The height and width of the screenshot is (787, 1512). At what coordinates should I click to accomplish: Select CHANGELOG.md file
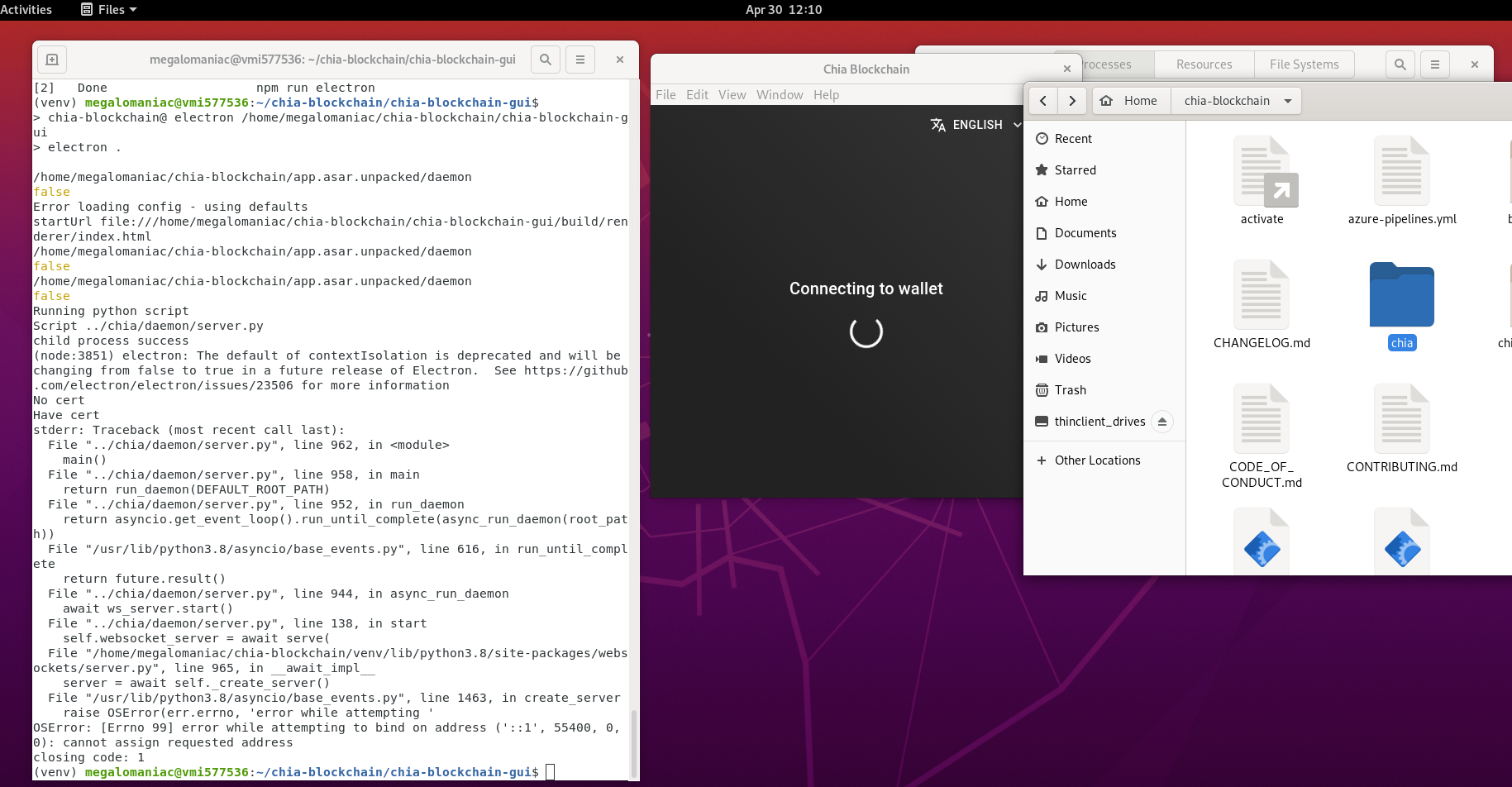[1262, 305]
